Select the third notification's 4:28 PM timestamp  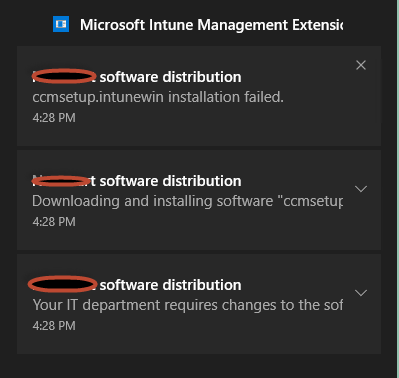coord(54,326)
